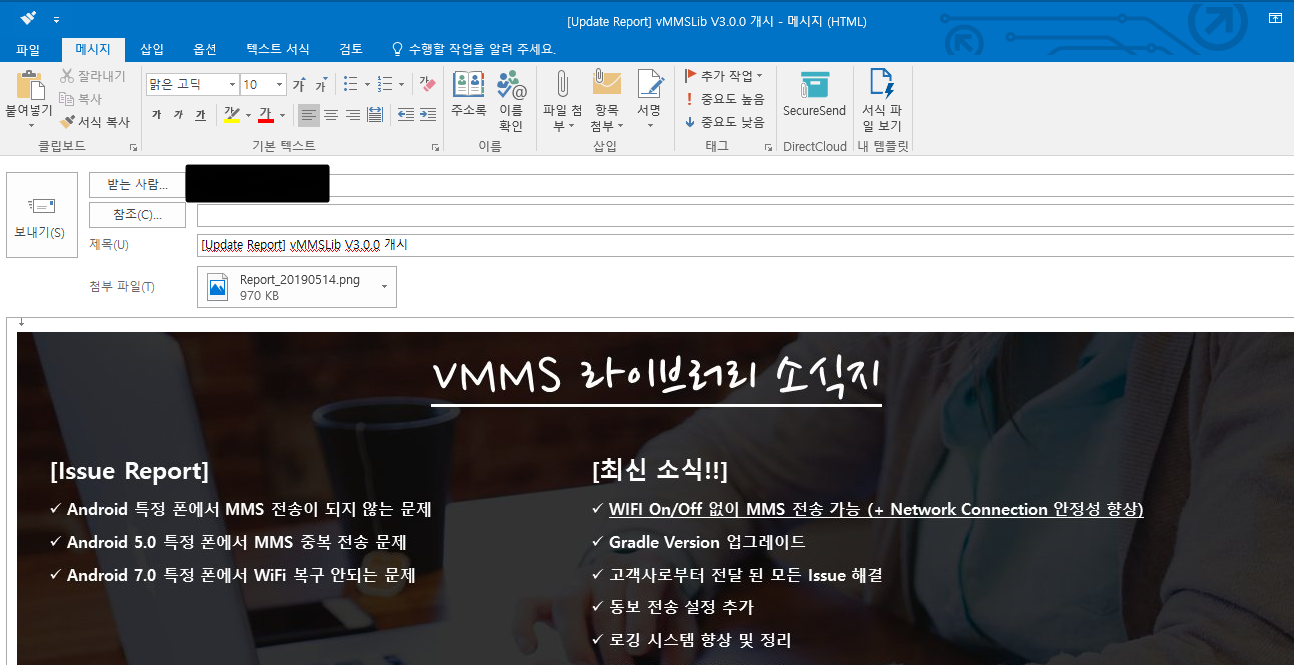The height and width of the screenshot is (665, 1294).
Task: Click Cut (잘라내기) scissors icon
Action: click(x=67, y=76)
